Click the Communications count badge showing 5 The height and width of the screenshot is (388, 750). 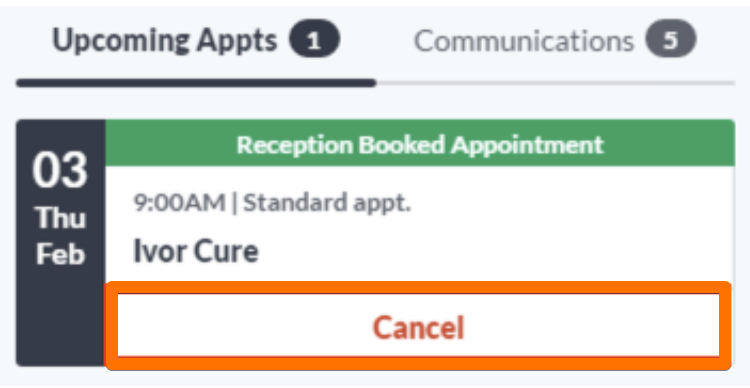pyautogui.click(x=671, y=40)
